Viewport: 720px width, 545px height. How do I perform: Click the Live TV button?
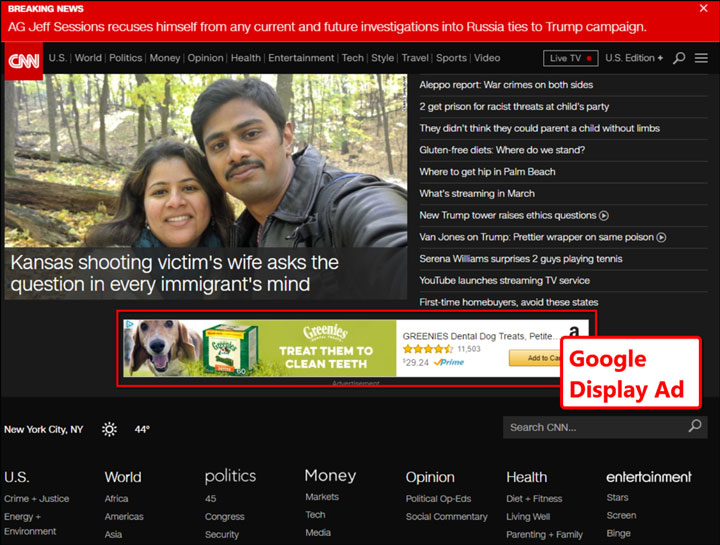571,58
